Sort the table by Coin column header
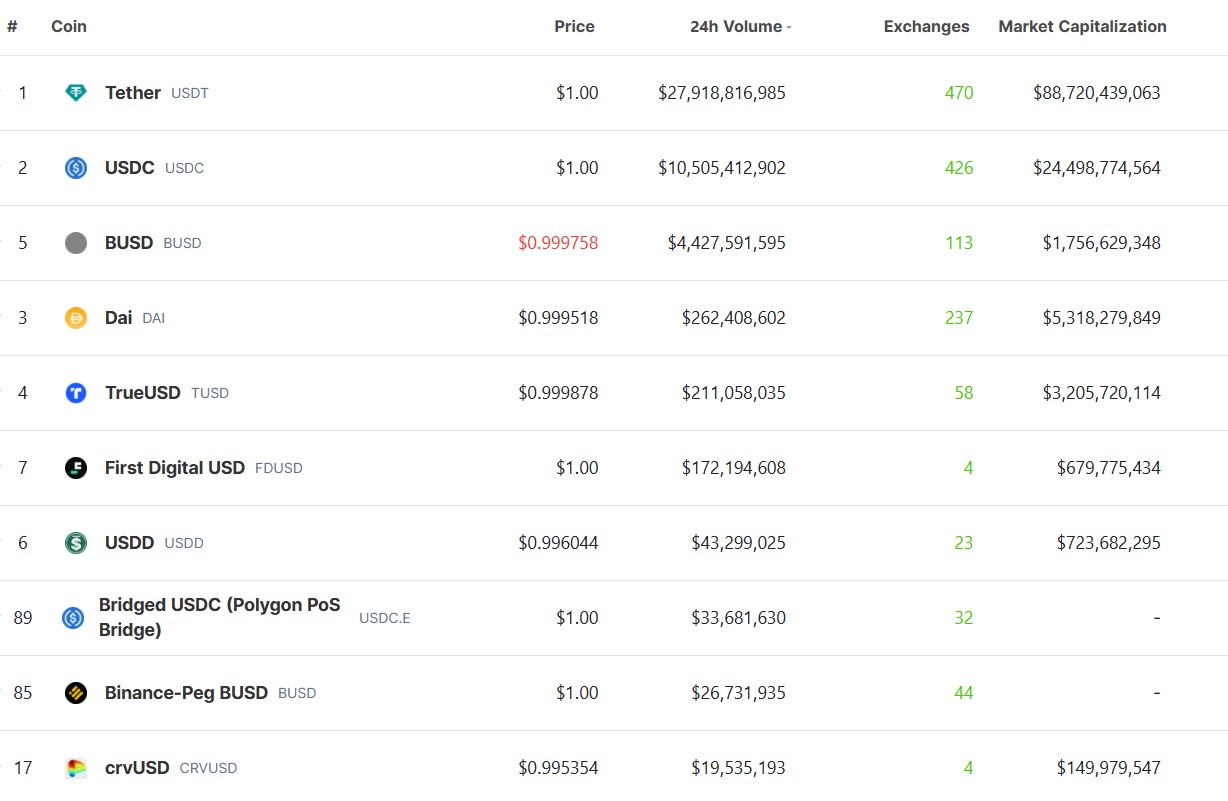This screenshot has width=1228, height=801. [69, 27]
